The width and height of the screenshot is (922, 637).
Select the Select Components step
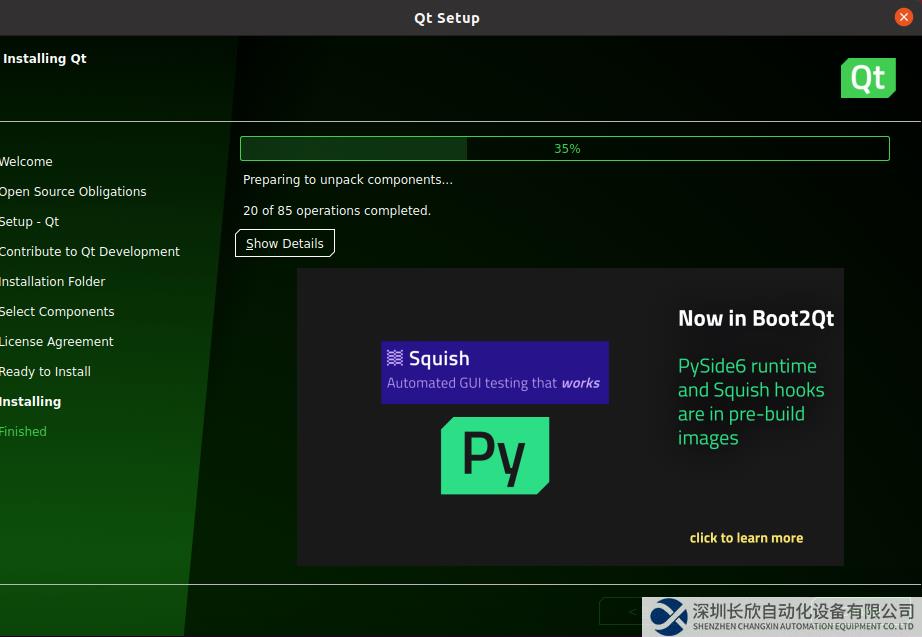tap(57, 311)
